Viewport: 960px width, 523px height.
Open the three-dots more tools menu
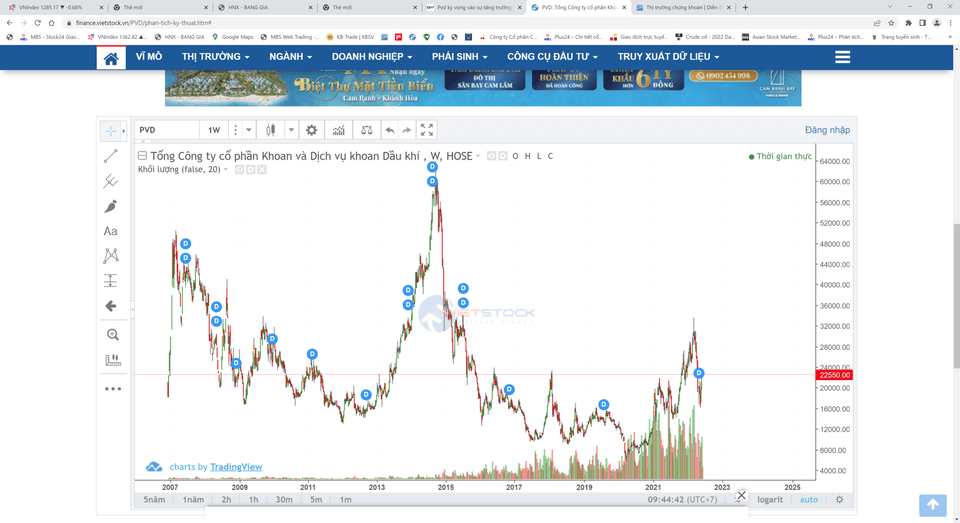(113, 389)
